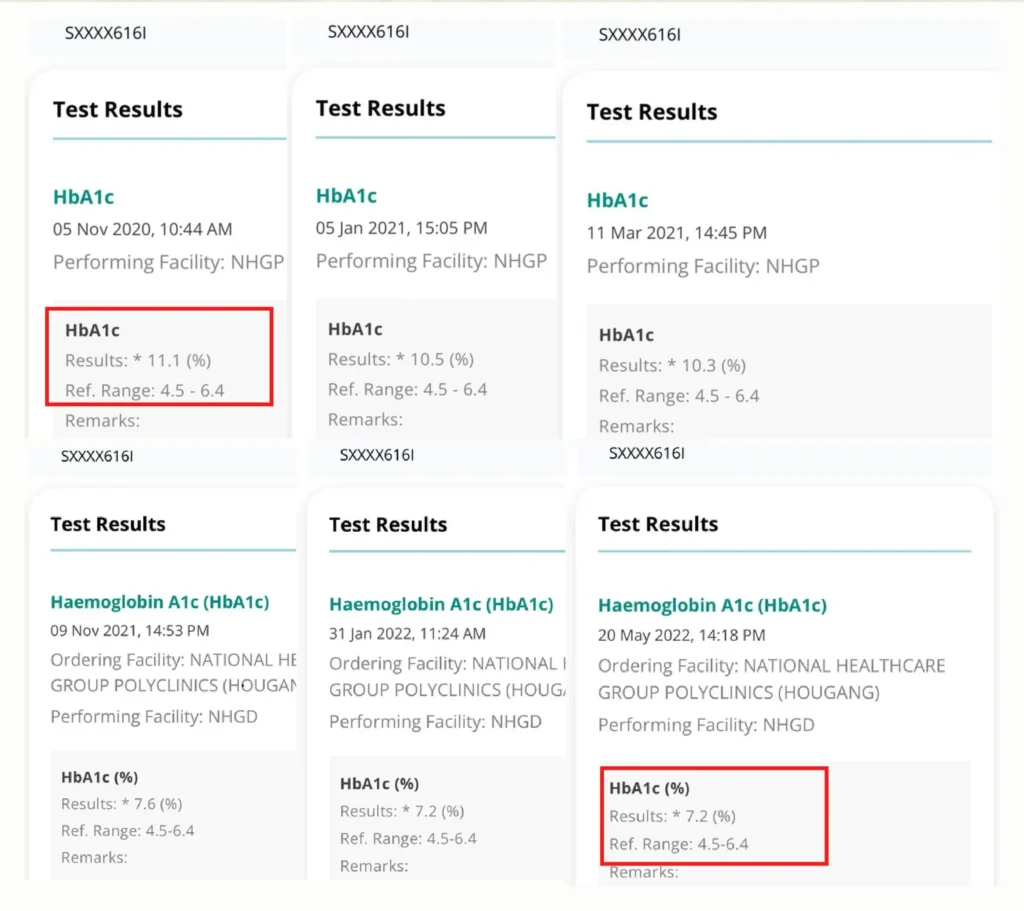Open the HbA1c test from 11 Mar 2021
This screenshot has height=911, width=1024.
(617, 200)
